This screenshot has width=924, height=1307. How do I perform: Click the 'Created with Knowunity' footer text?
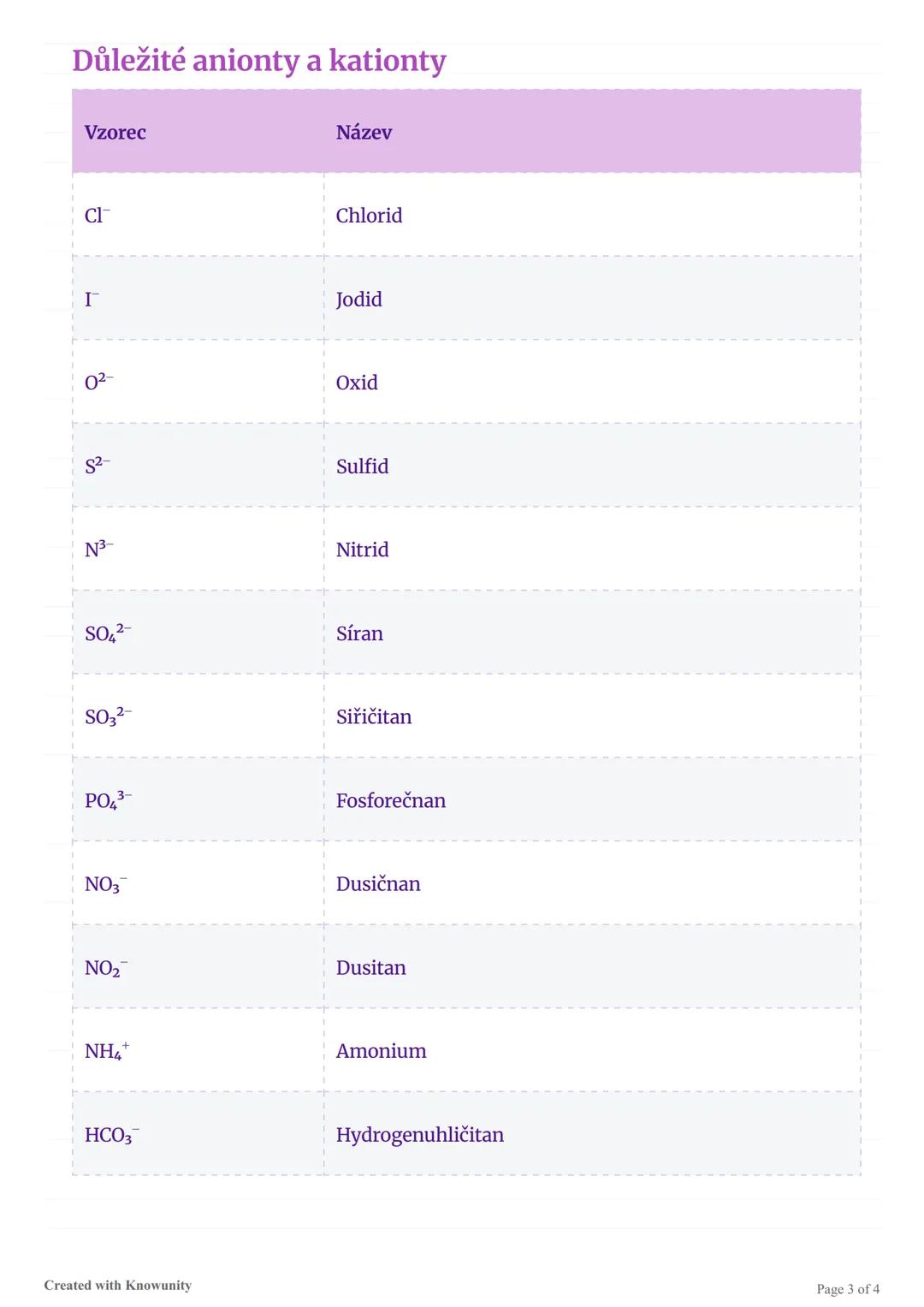(x=118, y=1285)
